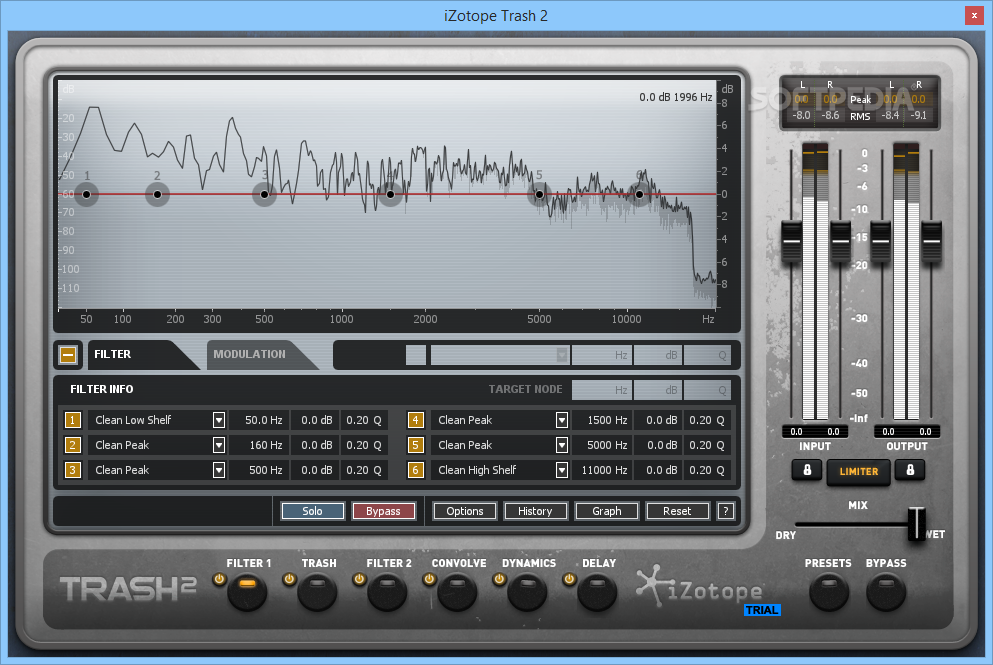Open node 2 Clean Peak dropdown

click(219, 445)
